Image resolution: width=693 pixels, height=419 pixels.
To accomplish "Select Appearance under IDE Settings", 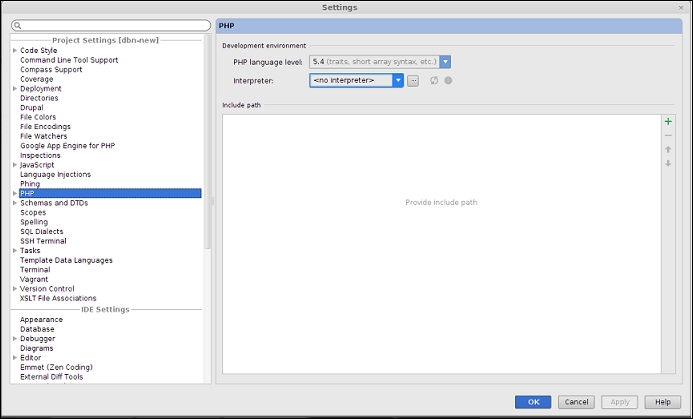I will coord(41,320).
